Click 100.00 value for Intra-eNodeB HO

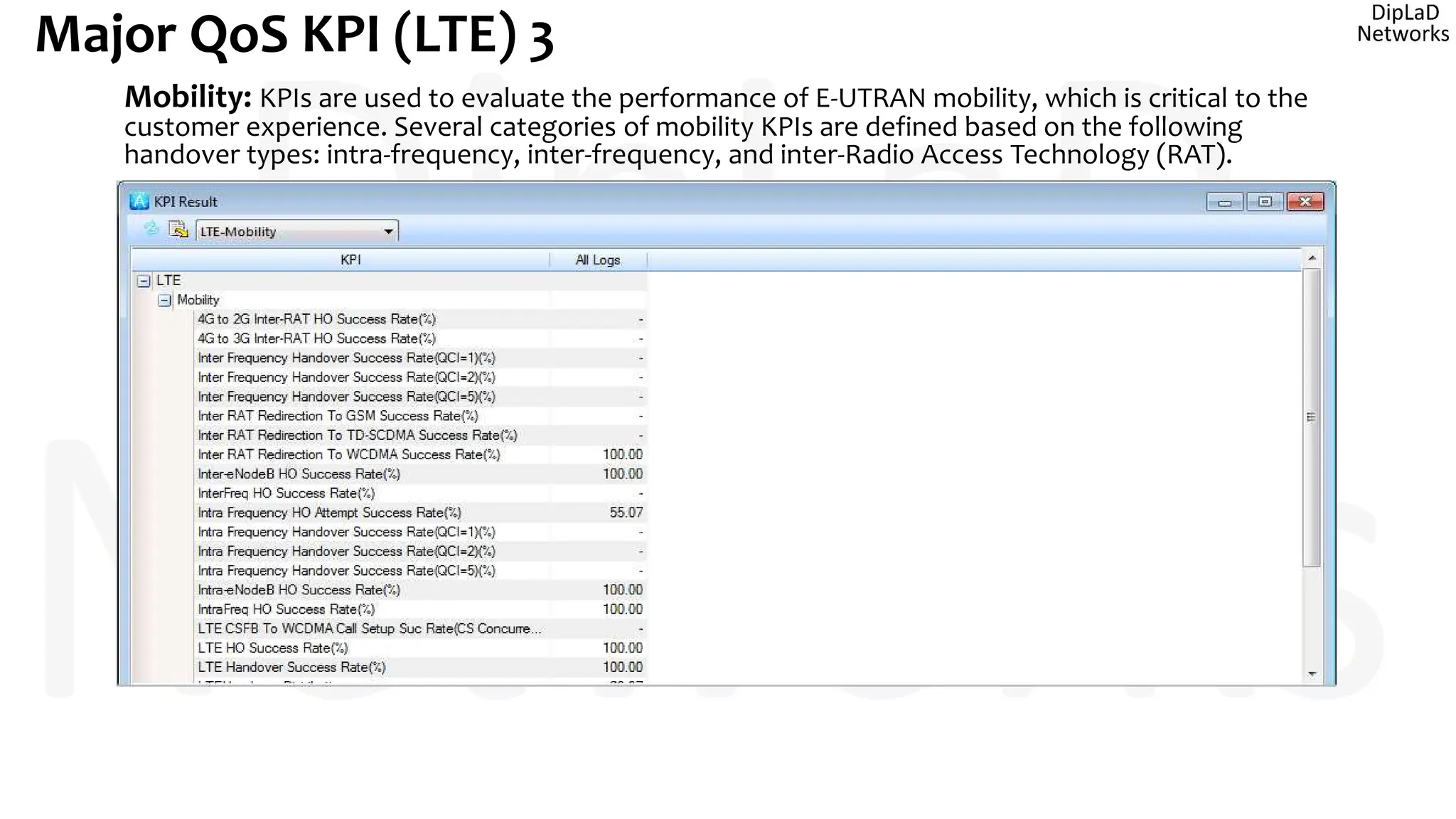click(x=622, y=590)
